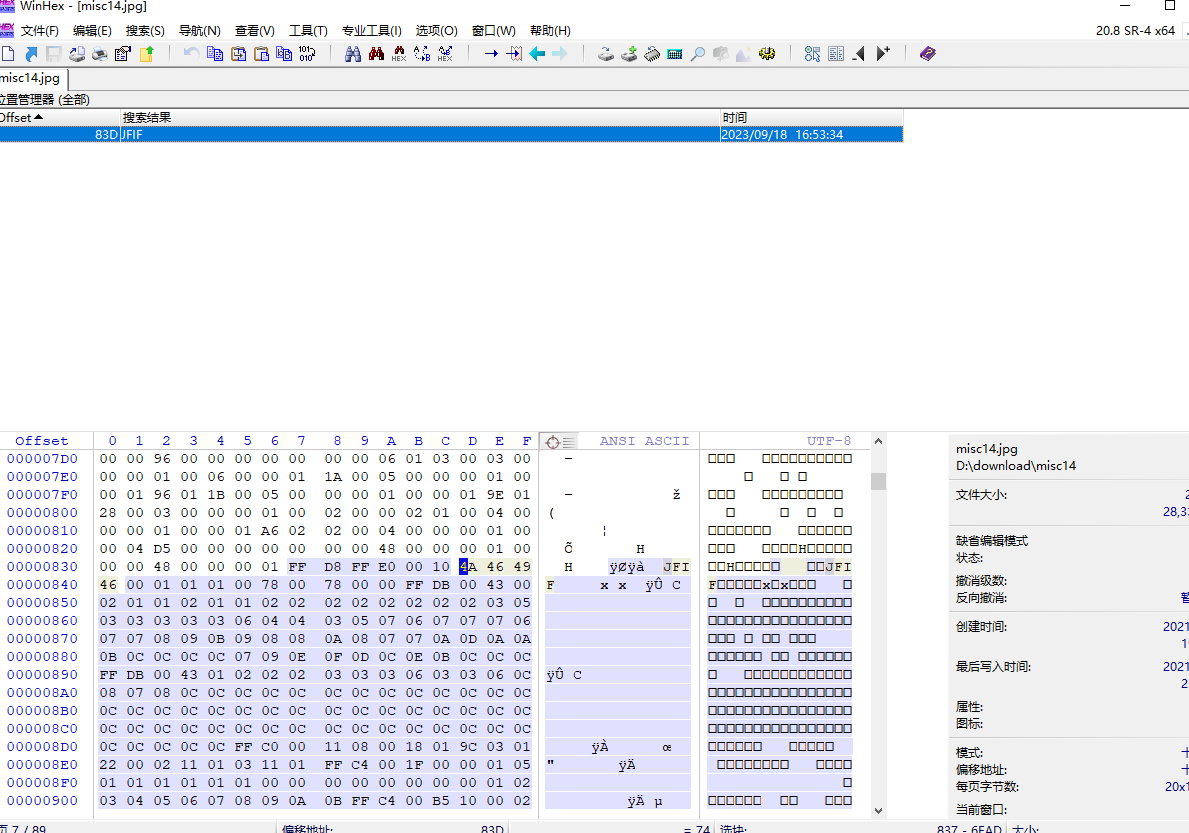1189x833 pixels.
Task: Click the printer icon in toolbar
Action: pyautogui.click(x=100, y=54)
